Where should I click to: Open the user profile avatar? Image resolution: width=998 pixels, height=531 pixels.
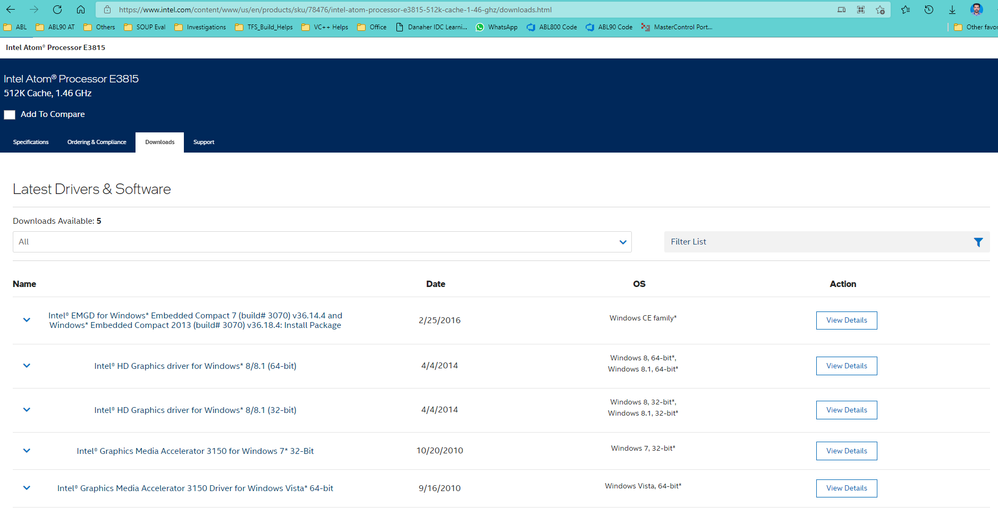point(976,9)
